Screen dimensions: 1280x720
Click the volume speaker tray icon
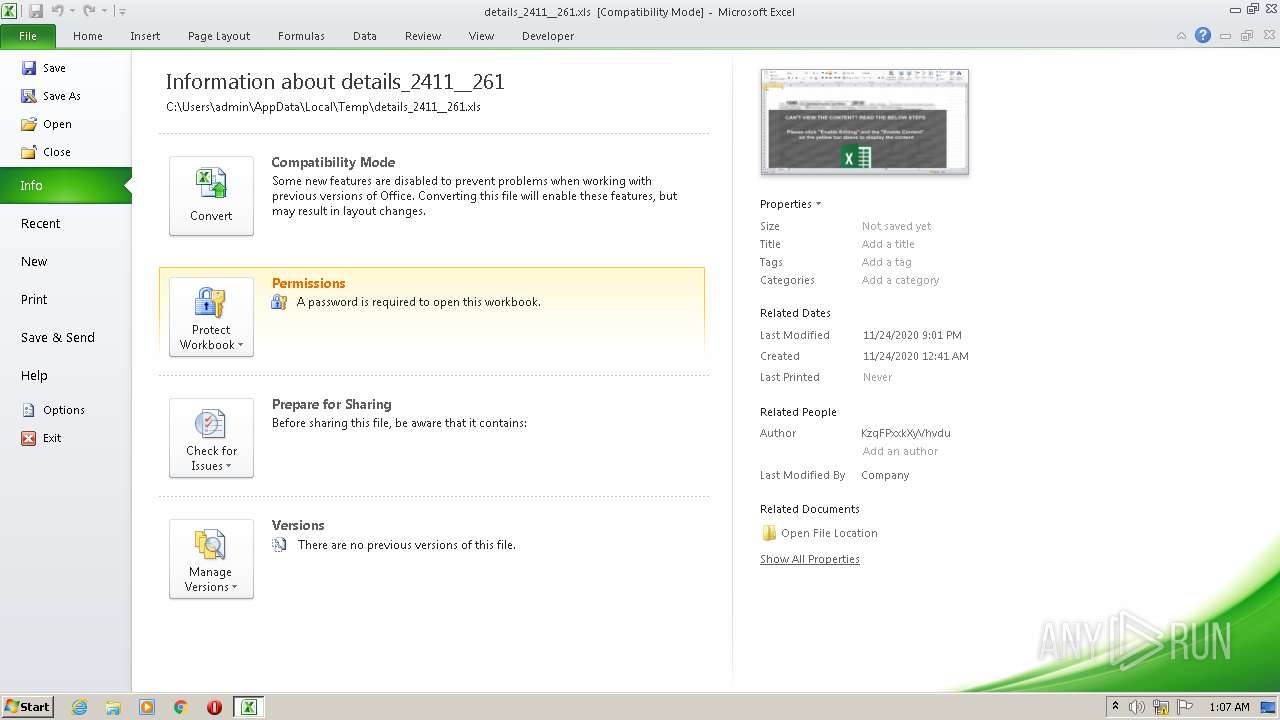[1137, 707]
